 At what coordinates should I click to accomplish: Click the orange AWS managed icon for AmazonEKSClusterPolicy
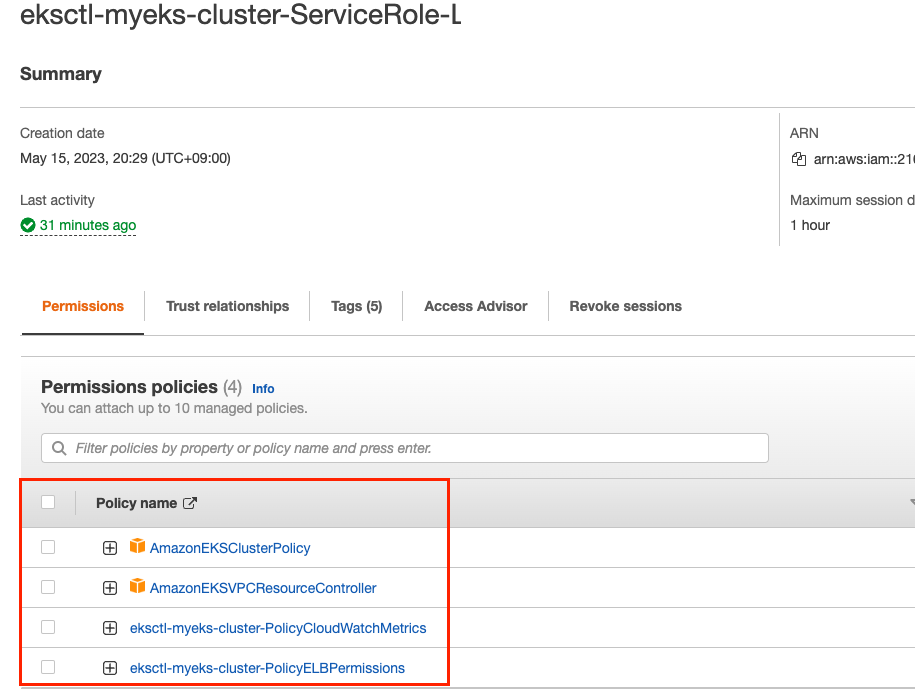(137, 546)
